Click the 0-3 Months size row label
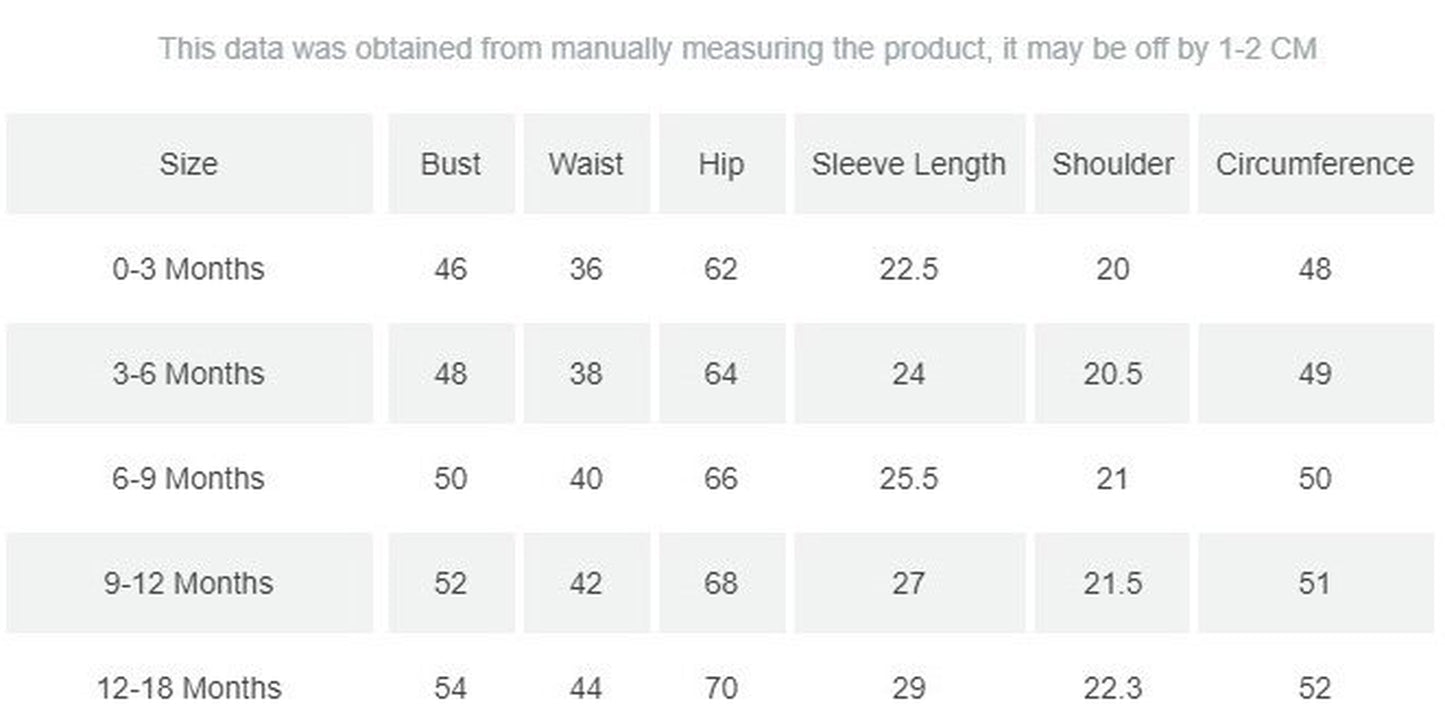This screenshot has height=727, width=1445. 188,269
